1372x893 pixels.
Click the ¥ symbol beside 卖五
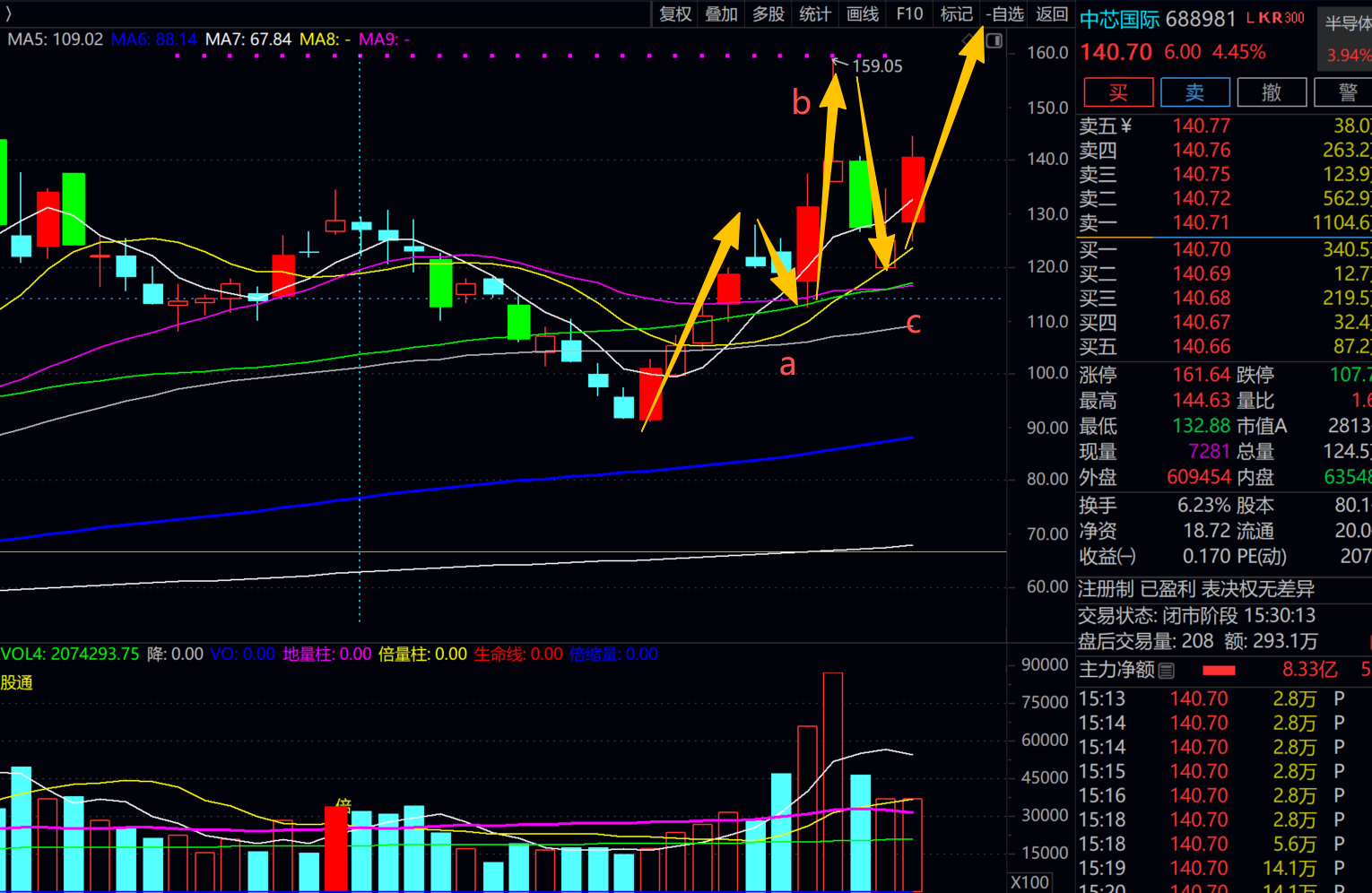1126,126
